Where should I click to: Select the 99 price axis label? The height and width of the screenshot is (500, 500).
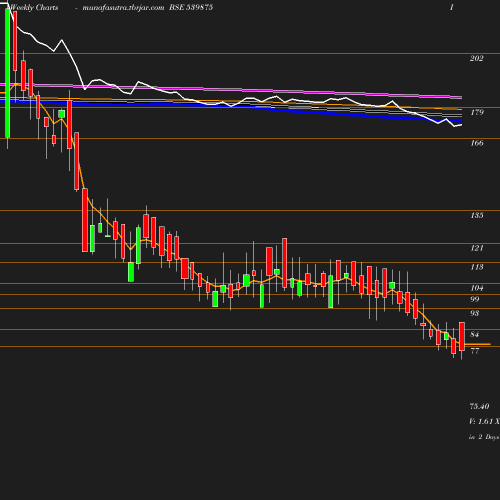(x=475, y=299)
